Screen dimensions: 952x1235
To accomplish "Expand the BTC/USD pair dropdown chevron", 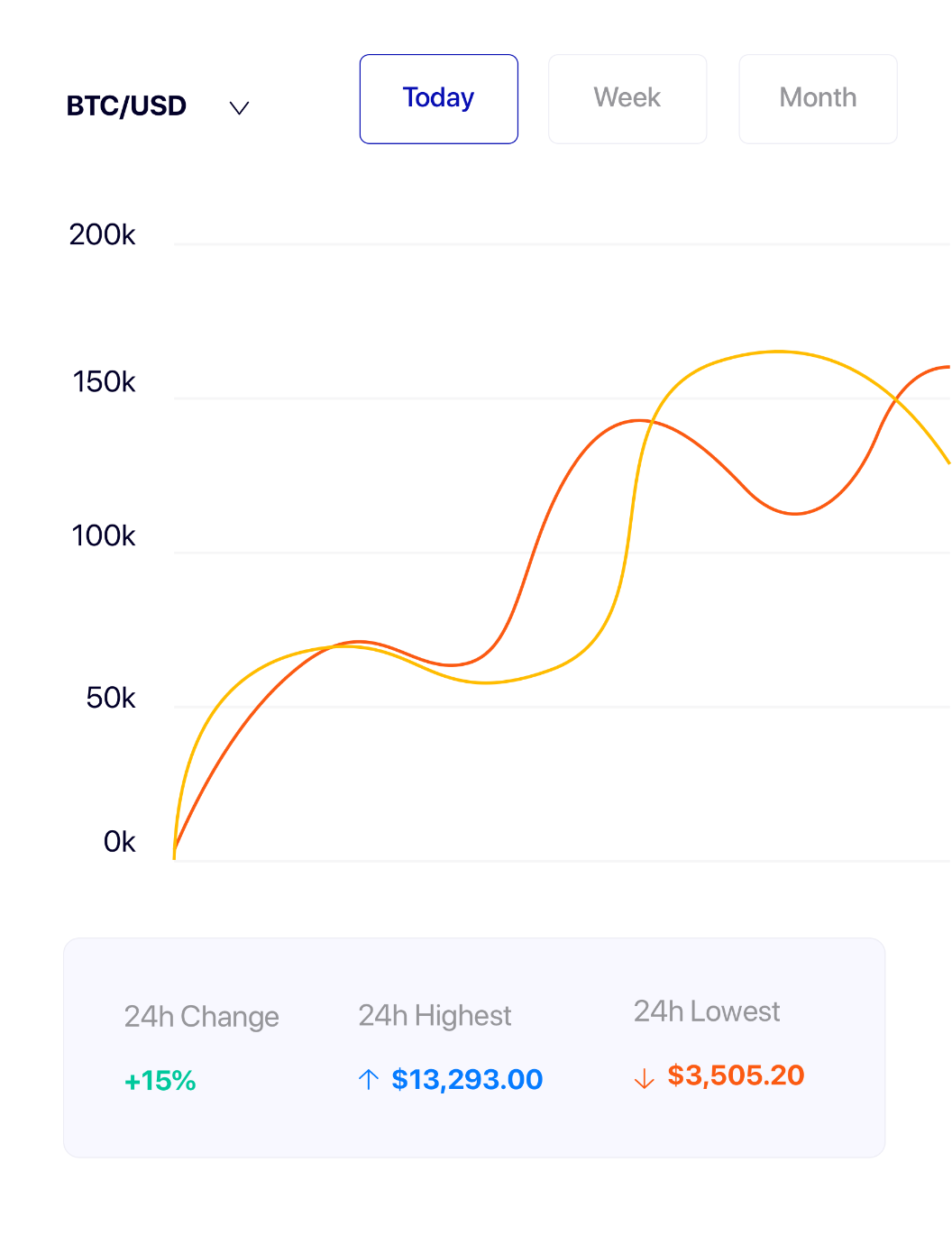I will click(x=239, y=108).
